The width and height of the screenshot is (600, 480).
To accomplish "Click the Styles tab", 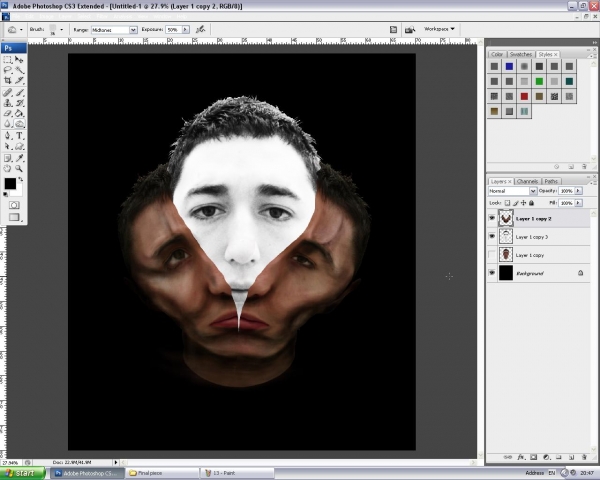I will (548, 54).
